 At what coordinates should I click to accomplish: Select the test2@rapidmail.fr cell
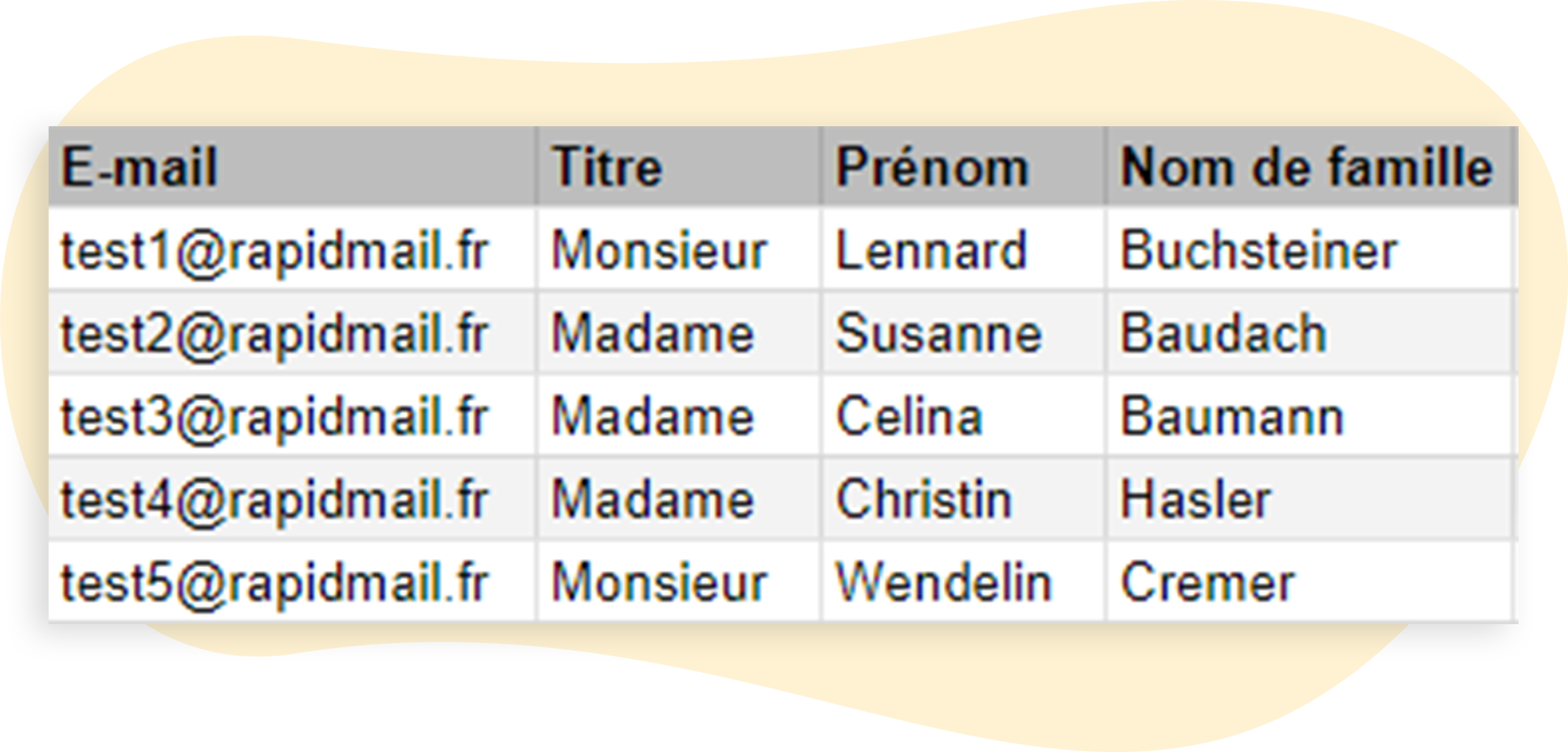[x=275, y=333]
